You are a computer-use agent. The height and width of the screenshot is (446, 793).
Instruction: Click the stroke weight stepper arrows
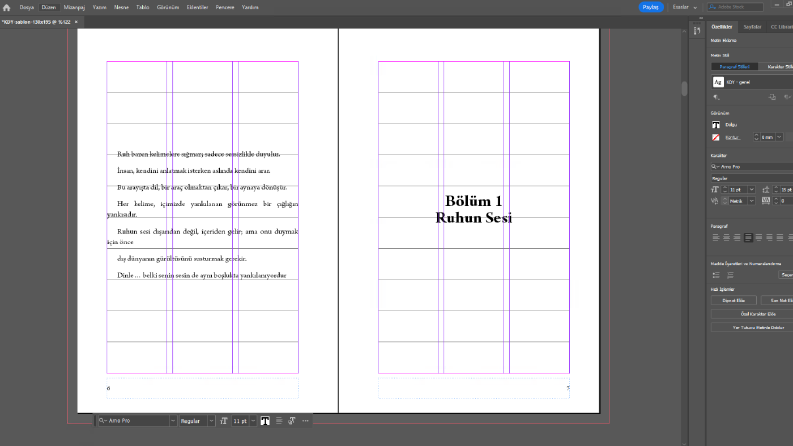757,138
